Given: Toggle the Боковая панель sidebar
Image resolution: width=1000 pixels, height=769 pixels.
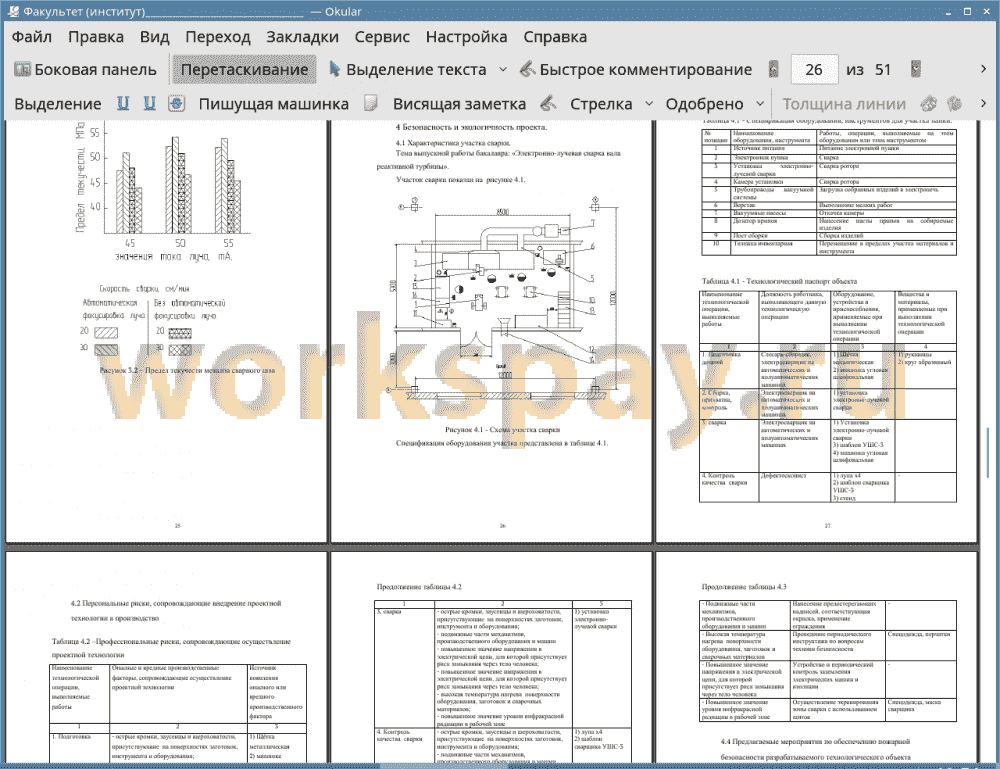Looking at the screenshot, I should (x=85, y=70).
